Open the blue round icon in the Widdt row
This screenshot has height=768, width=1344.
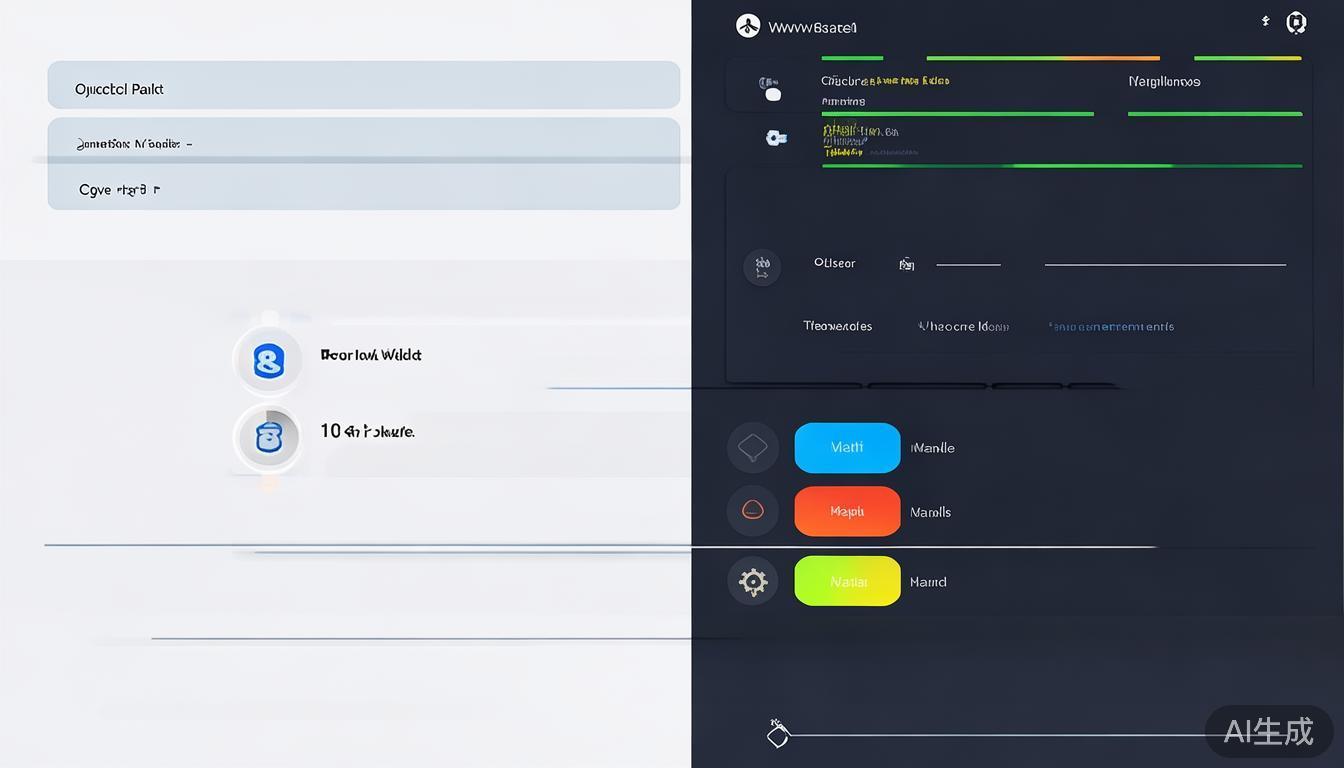coord(268,360)
